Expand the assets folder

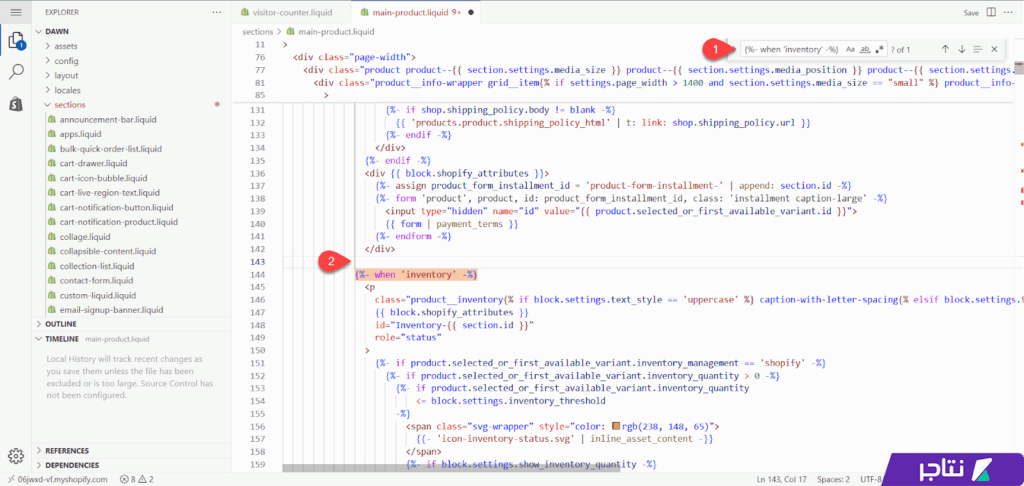tap(65, 46)
